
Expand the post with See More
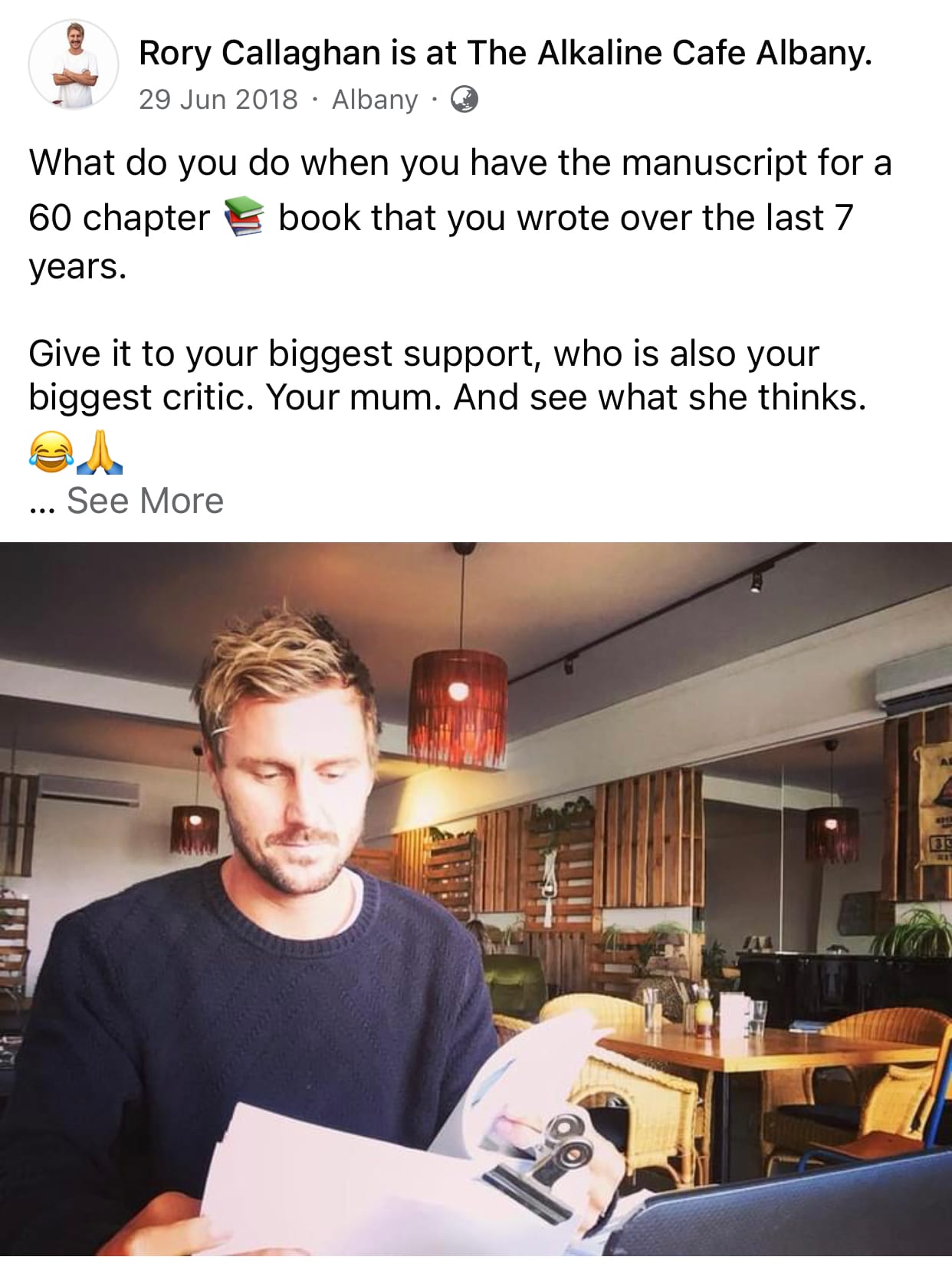[x=145, y=501]
